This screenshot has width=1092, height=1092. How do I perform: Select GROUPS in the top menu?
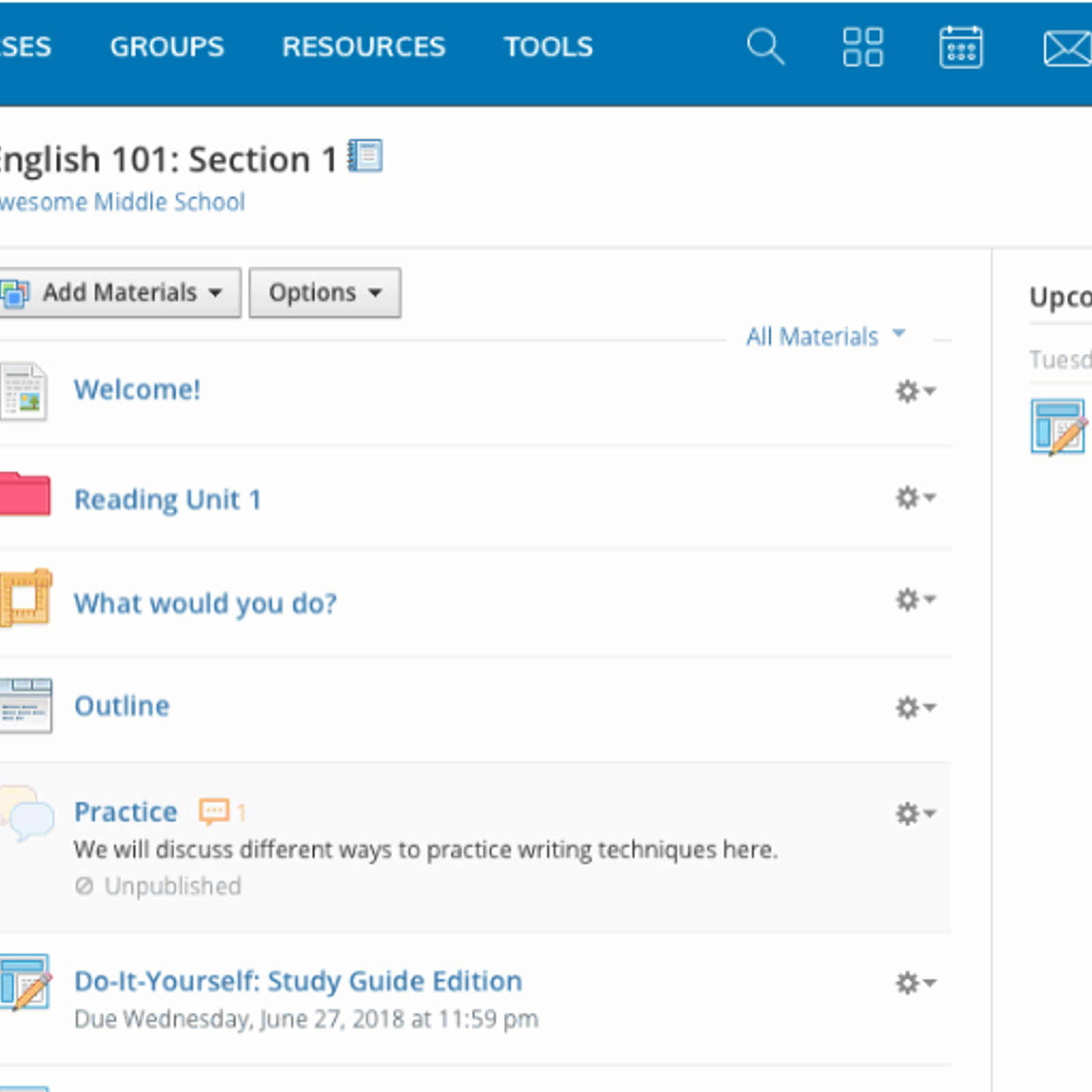pyautogui.click(x=167, y=46)
